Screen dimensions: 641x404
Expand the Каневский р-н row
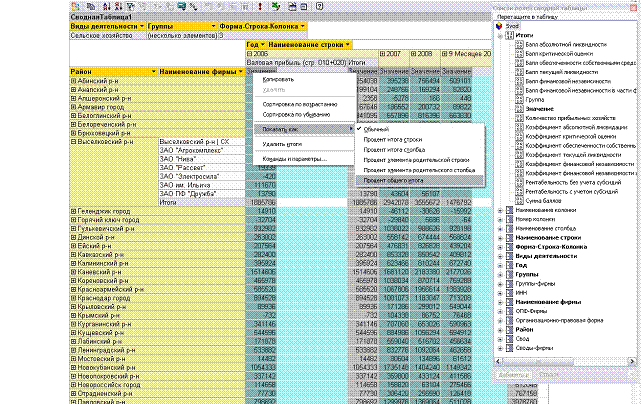(74, 272)
